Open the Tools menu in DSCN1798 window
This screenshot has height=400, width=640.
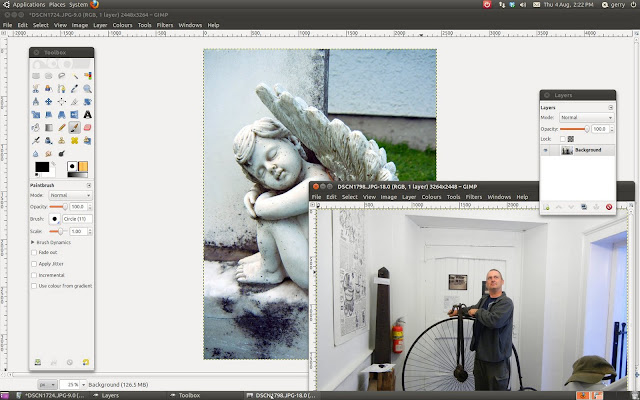pos(453,197)
